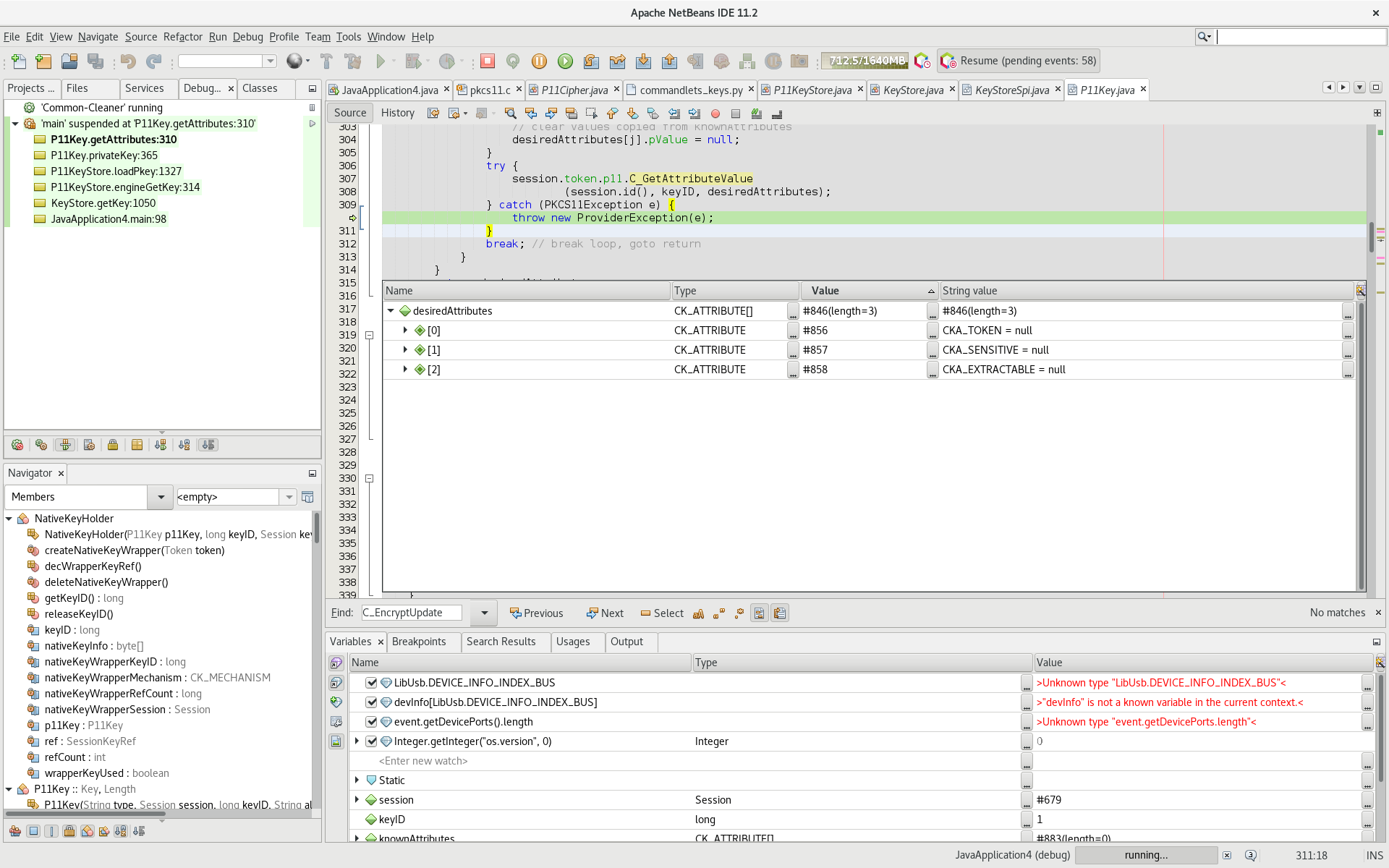Uncheck the LibUsb.DEVICE_INFO_INDEX_BUS watch checkbox
The height and width of the screenshot is (868, 1389).
click(x=371, y=682)
